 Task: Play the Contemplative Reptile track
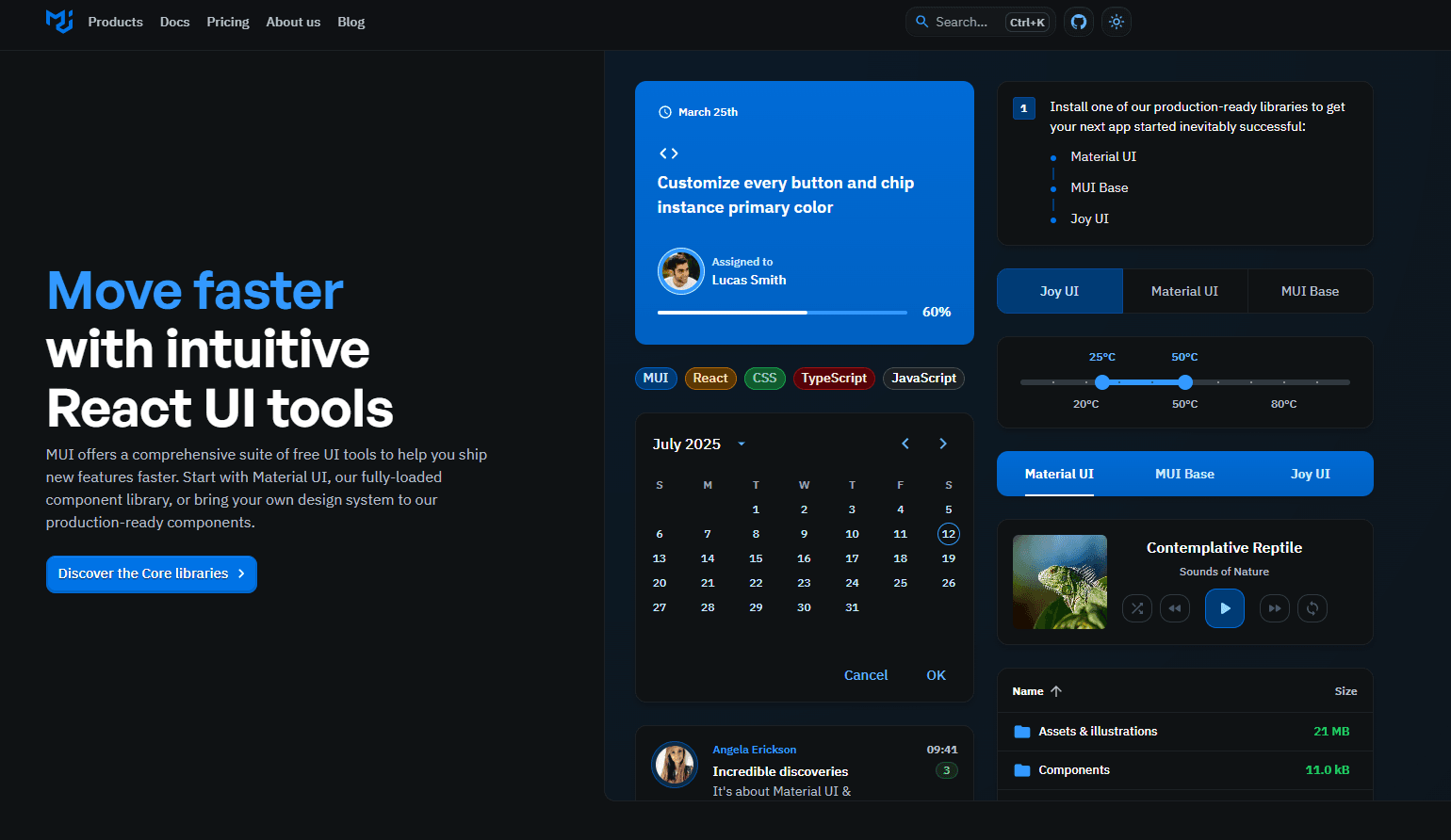[x=1224, y=608]
